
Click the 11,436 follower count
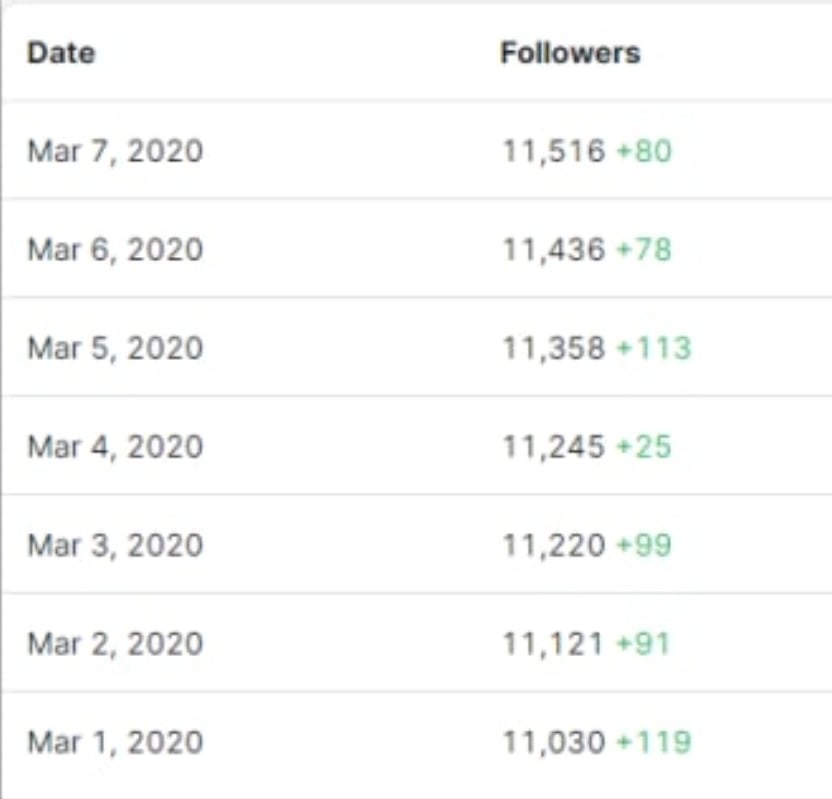[x=554, y=250]
